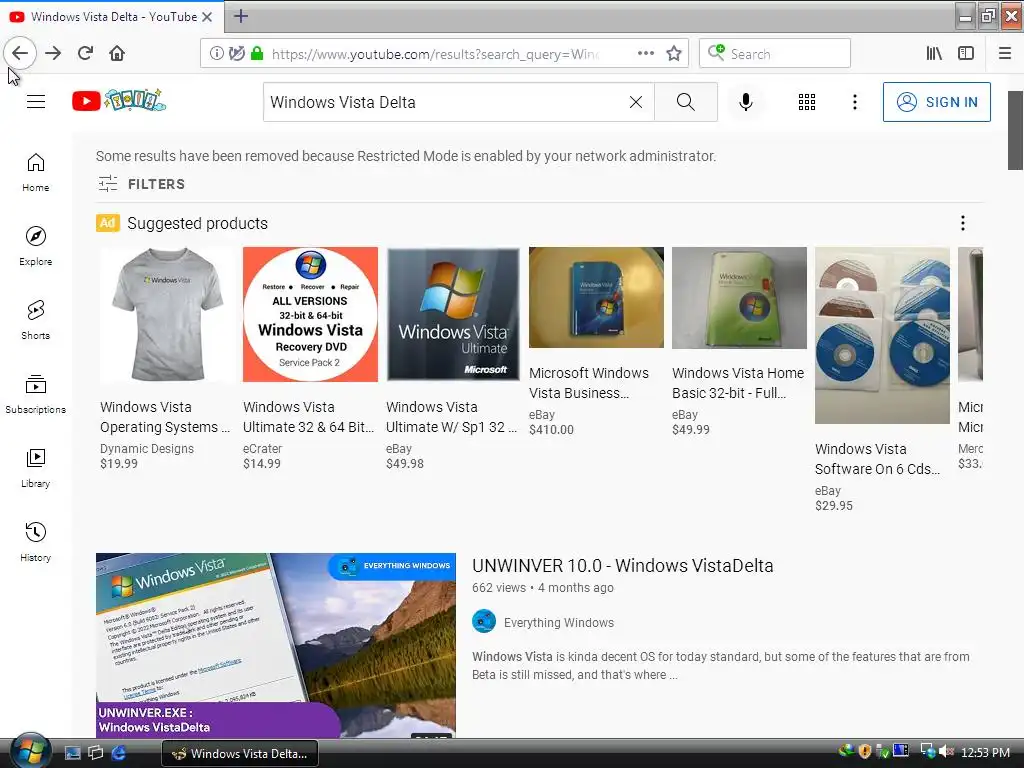
Task: Open Suggested products ad options menu
Action: 963,223
